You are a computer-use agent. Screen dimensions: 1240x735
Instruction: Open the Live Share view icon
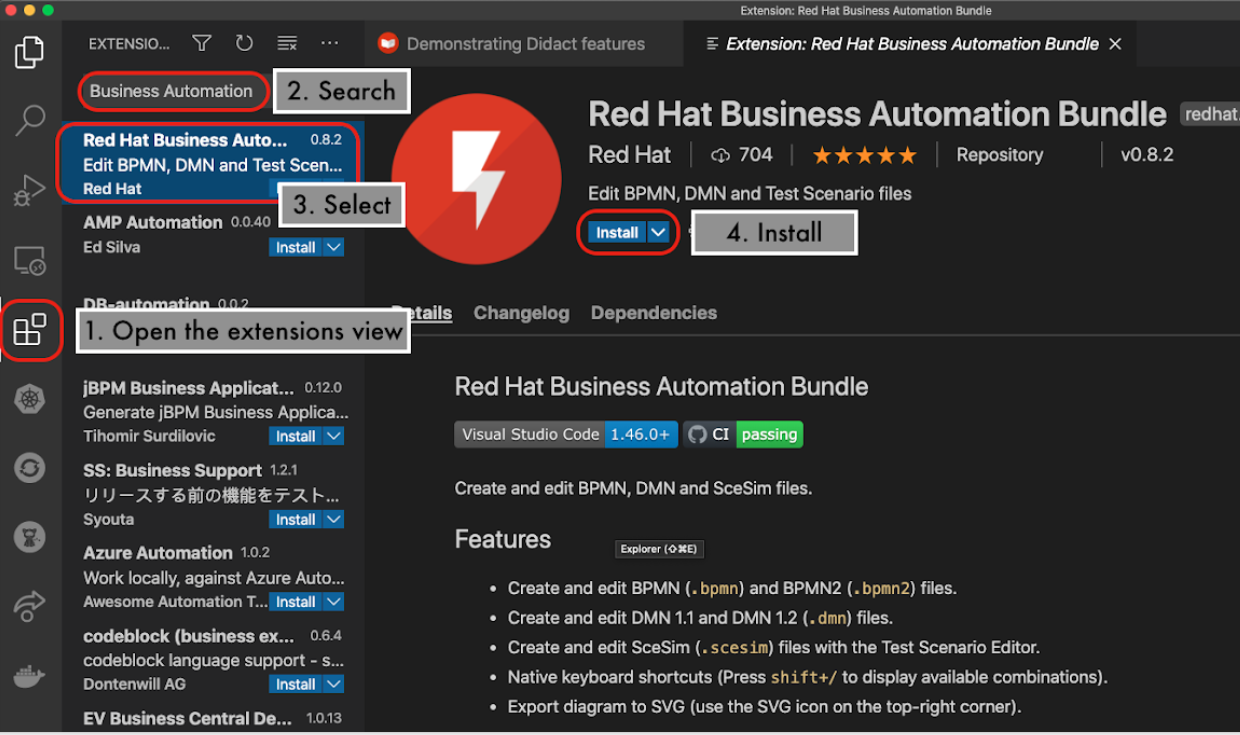pyautogui.click(x=30, y=606)
